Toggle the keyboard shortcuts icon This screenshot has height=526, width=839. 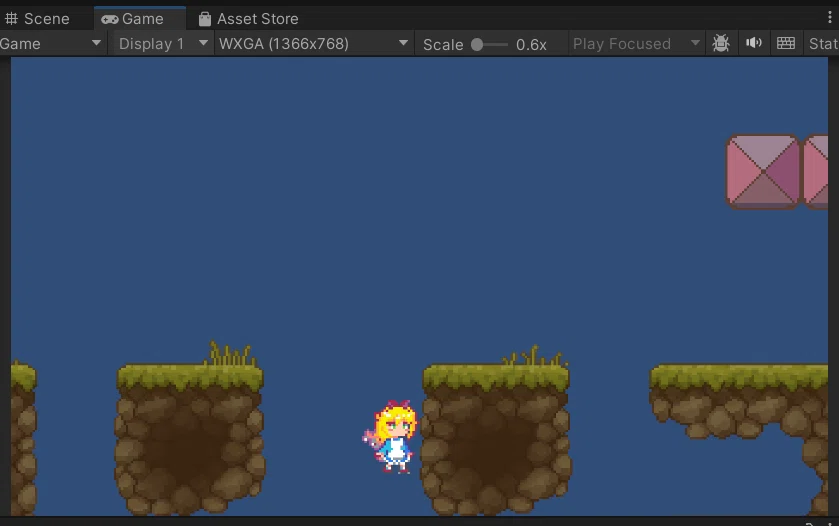tap(785, 43)
